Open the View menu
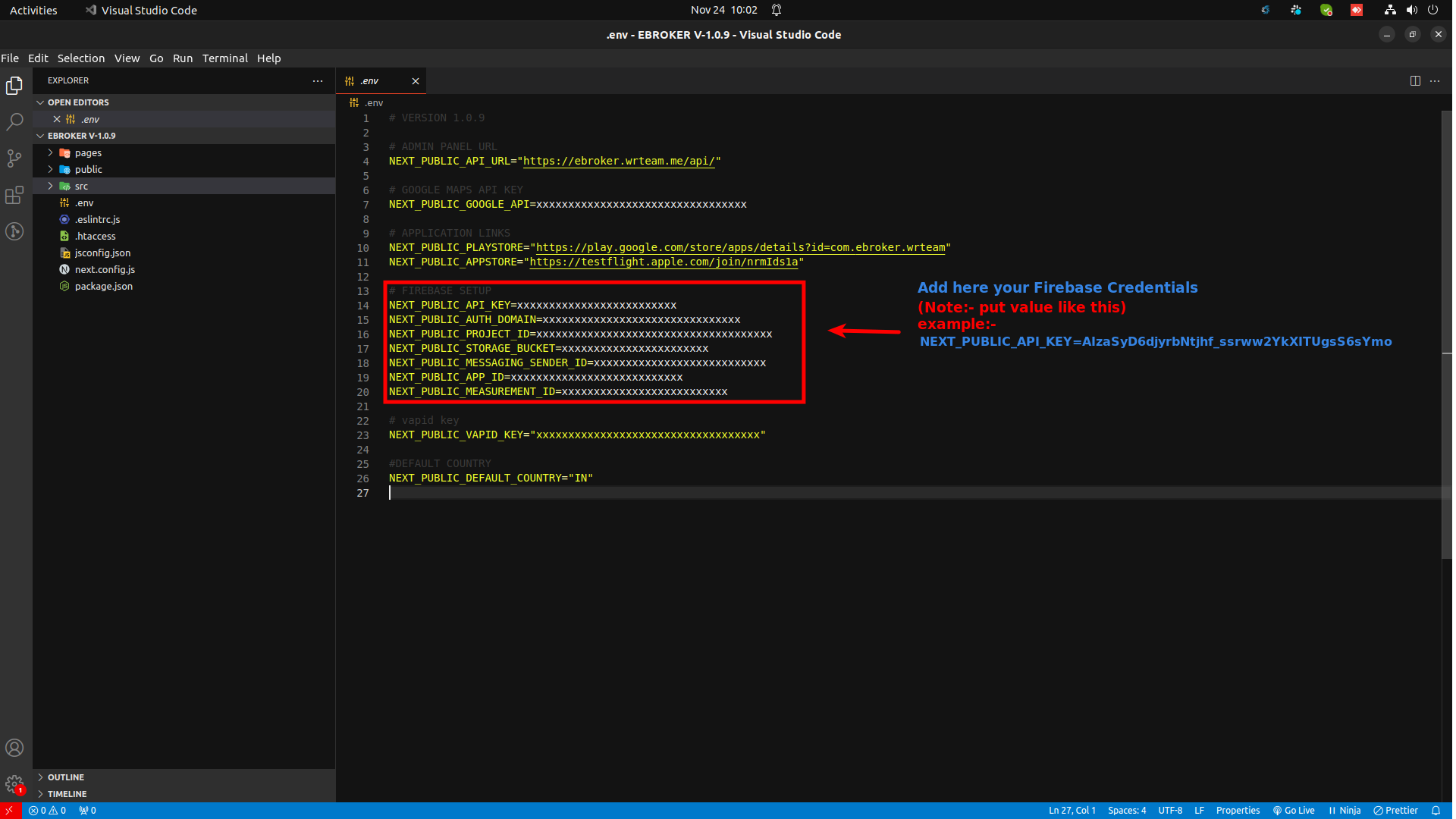This screenshot has height=819, width=1456. (127, 58)
